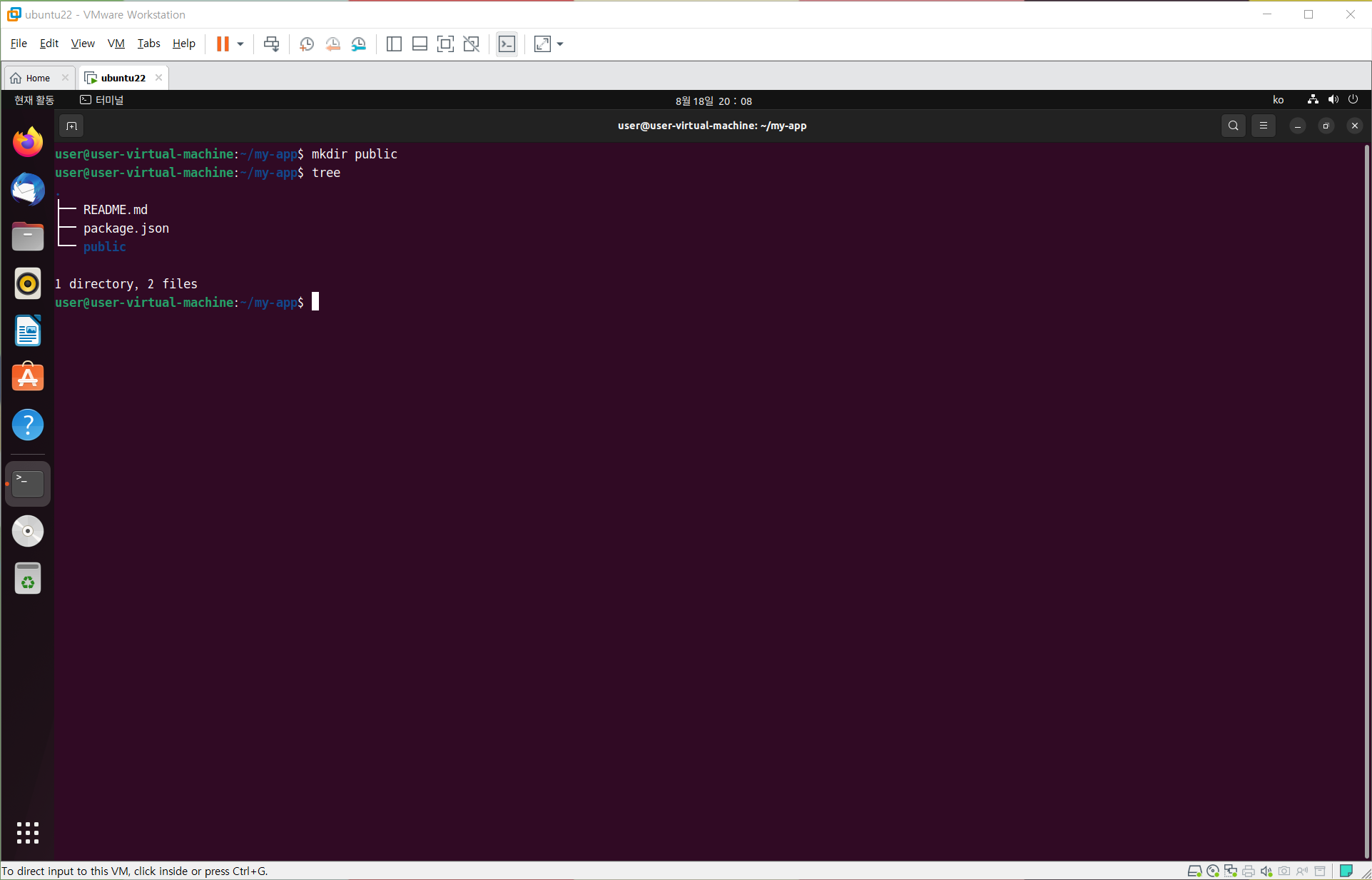Open the VMware console view
This screenshot has width=1372, height=880.
point(507,44)
